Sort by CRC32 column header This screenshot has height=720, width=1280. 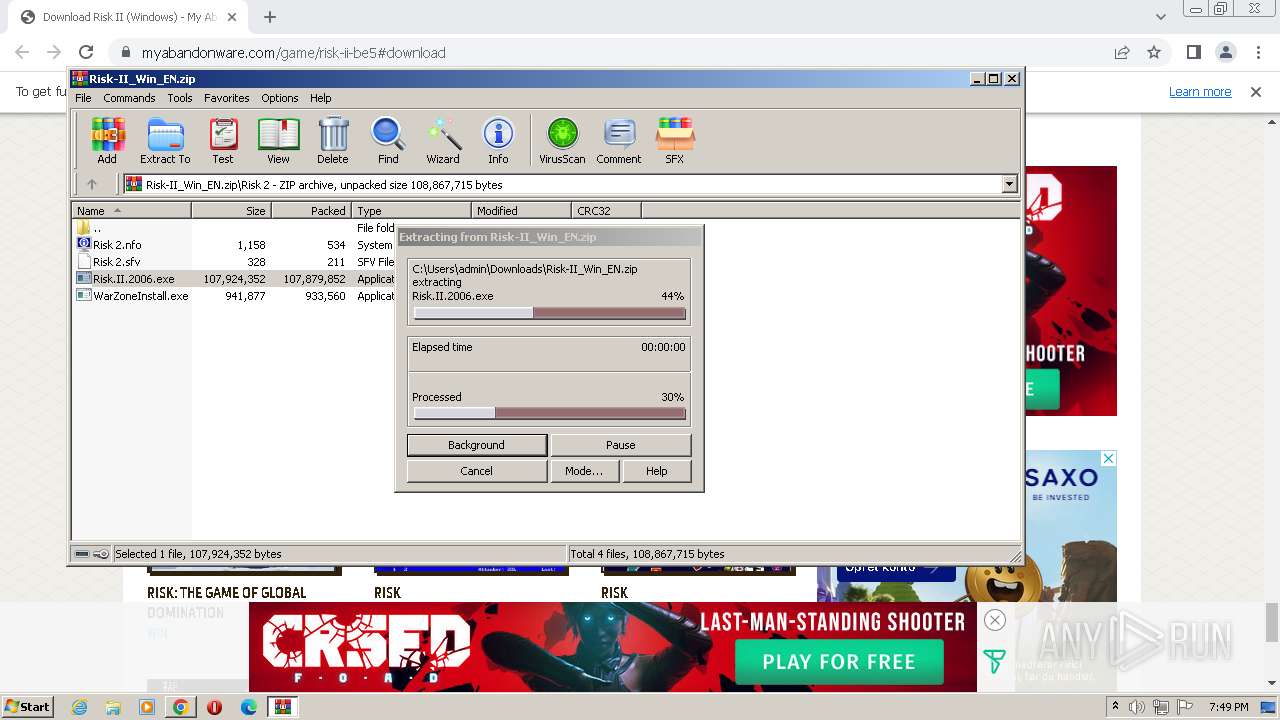click(606, 210)
